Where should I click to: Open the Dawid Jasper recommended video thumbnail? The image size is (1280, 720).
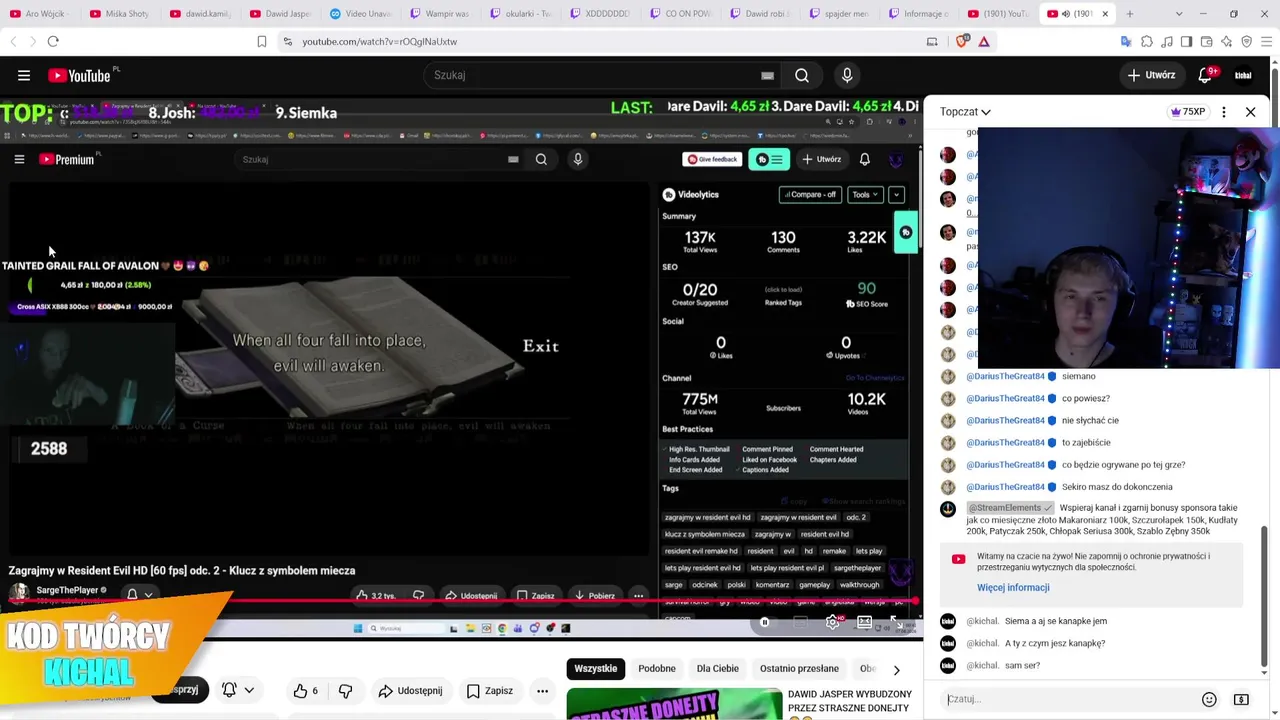pos(675,704)
